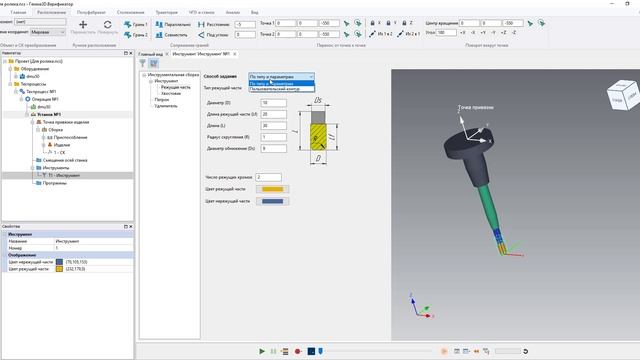Switch to the Траектории ribbon tab

[x=167, y=12]
